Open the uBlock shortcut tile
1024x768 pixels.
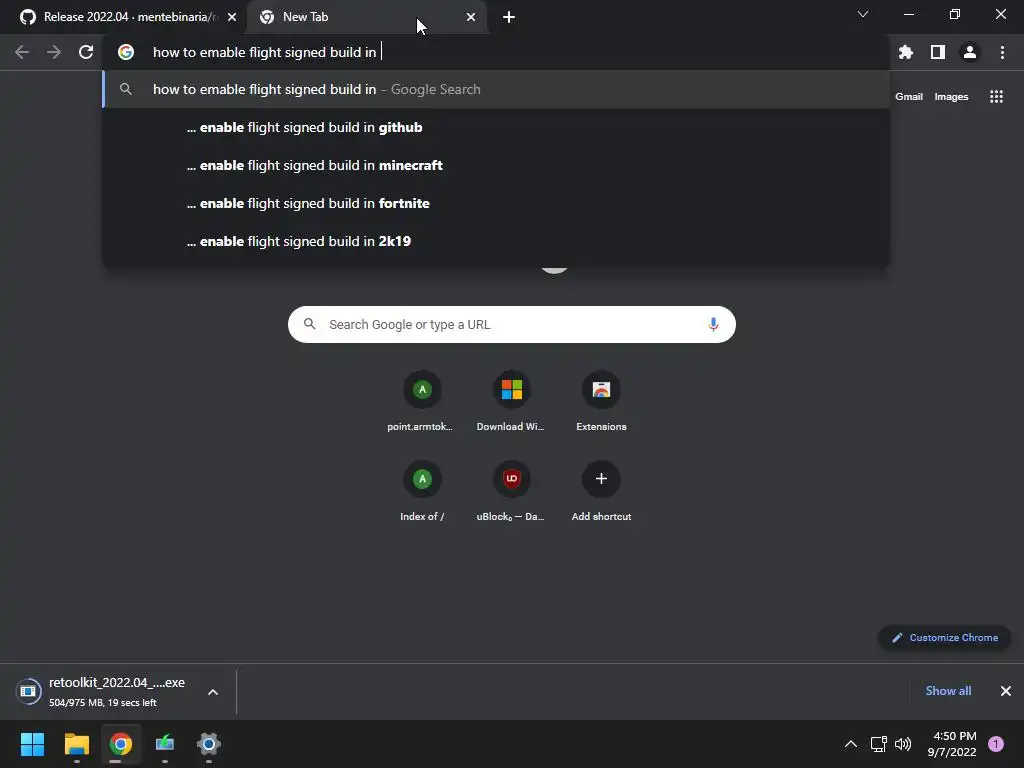point(511,491)
